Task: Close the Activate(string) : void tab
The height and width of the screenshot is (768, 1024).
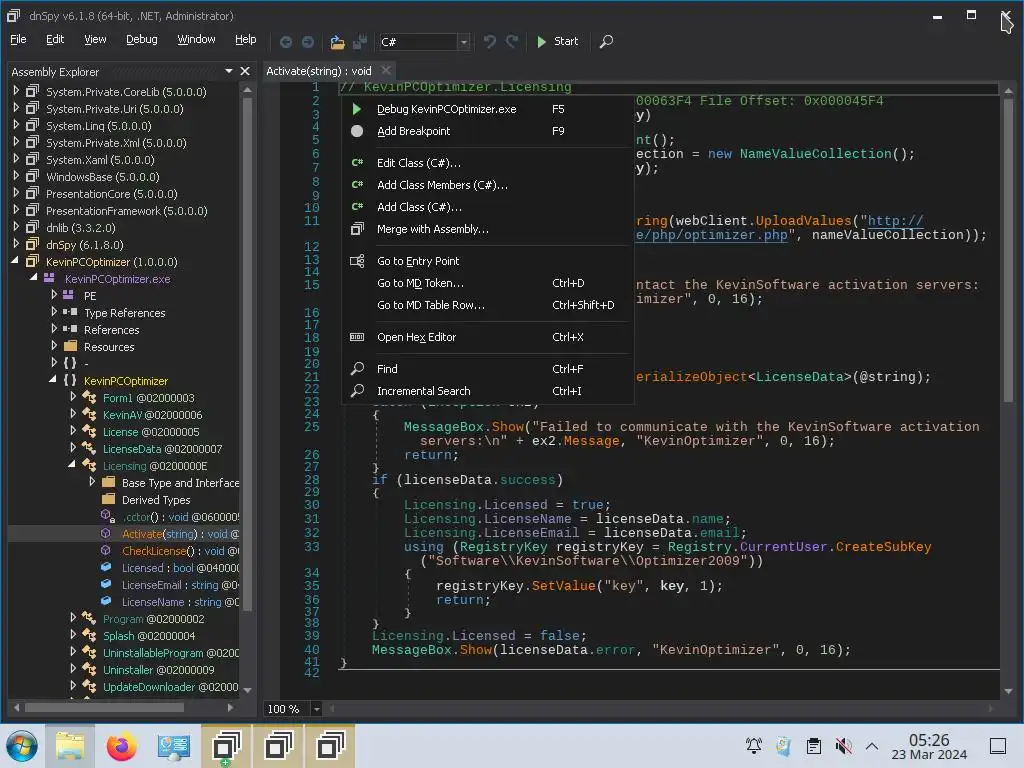Action: click(x=386, y=71)
